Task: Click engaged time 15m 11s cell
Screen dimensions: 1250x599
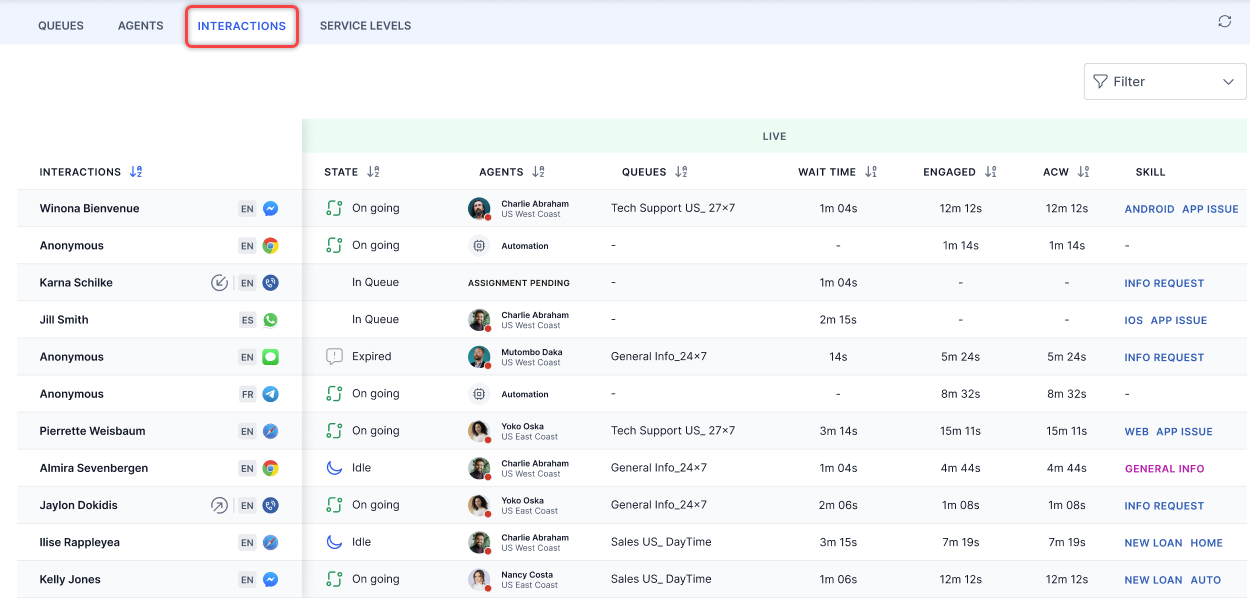Action: [x=960, y=431]
